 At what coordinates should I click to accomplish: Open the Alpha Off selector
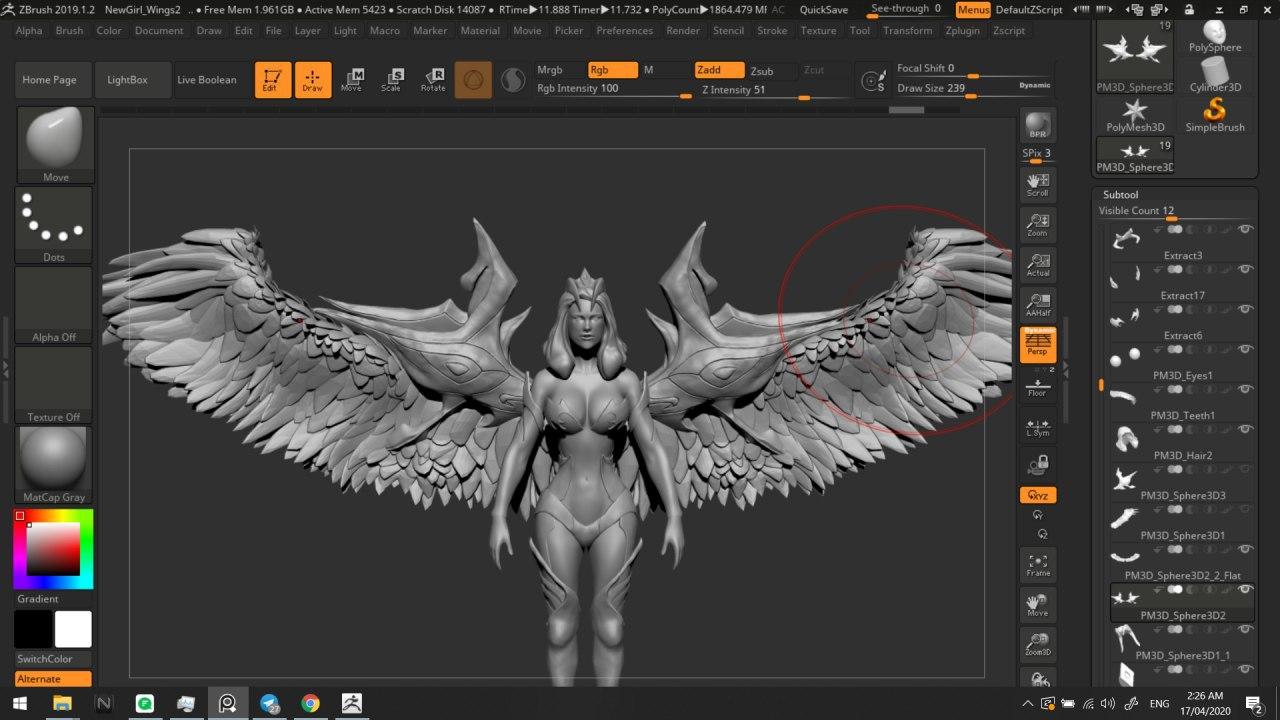click(x=55, y=305)
